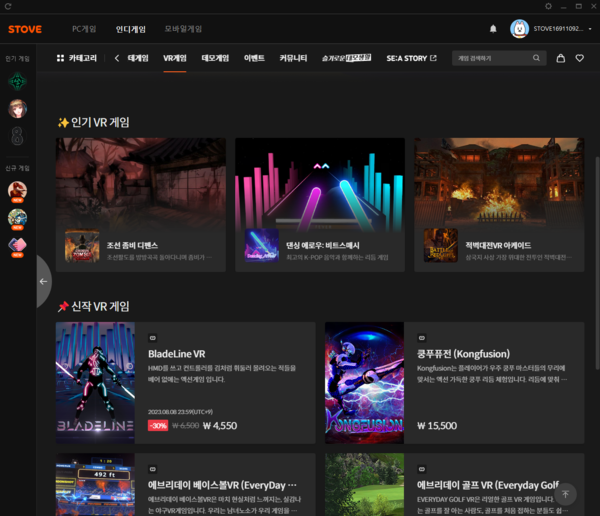Click the BladeLine VR title
This screenshot has width=600, height=516.
point(177,354)
